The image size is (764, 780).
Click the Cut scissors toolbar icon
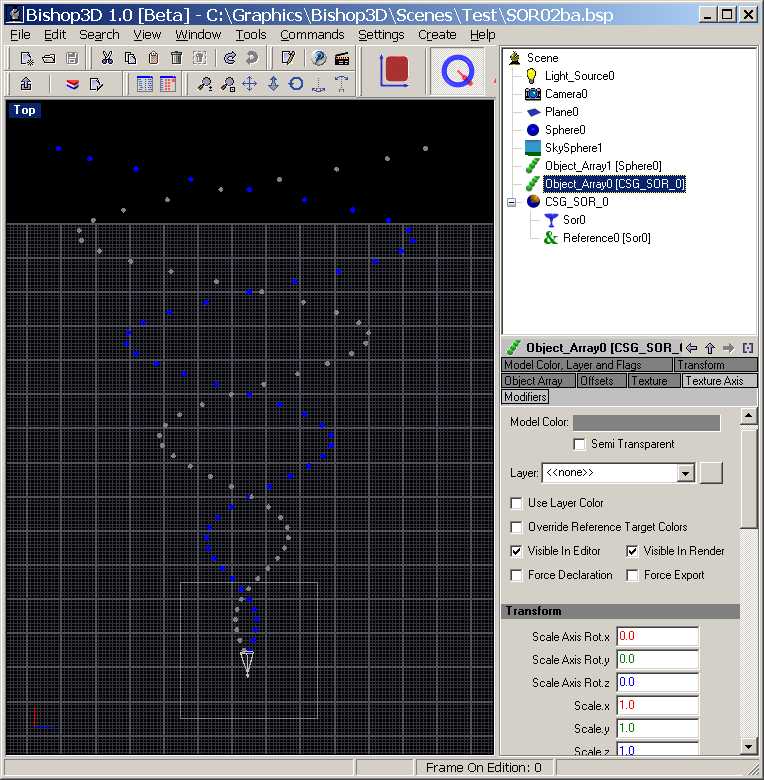(x=107, y=58)
